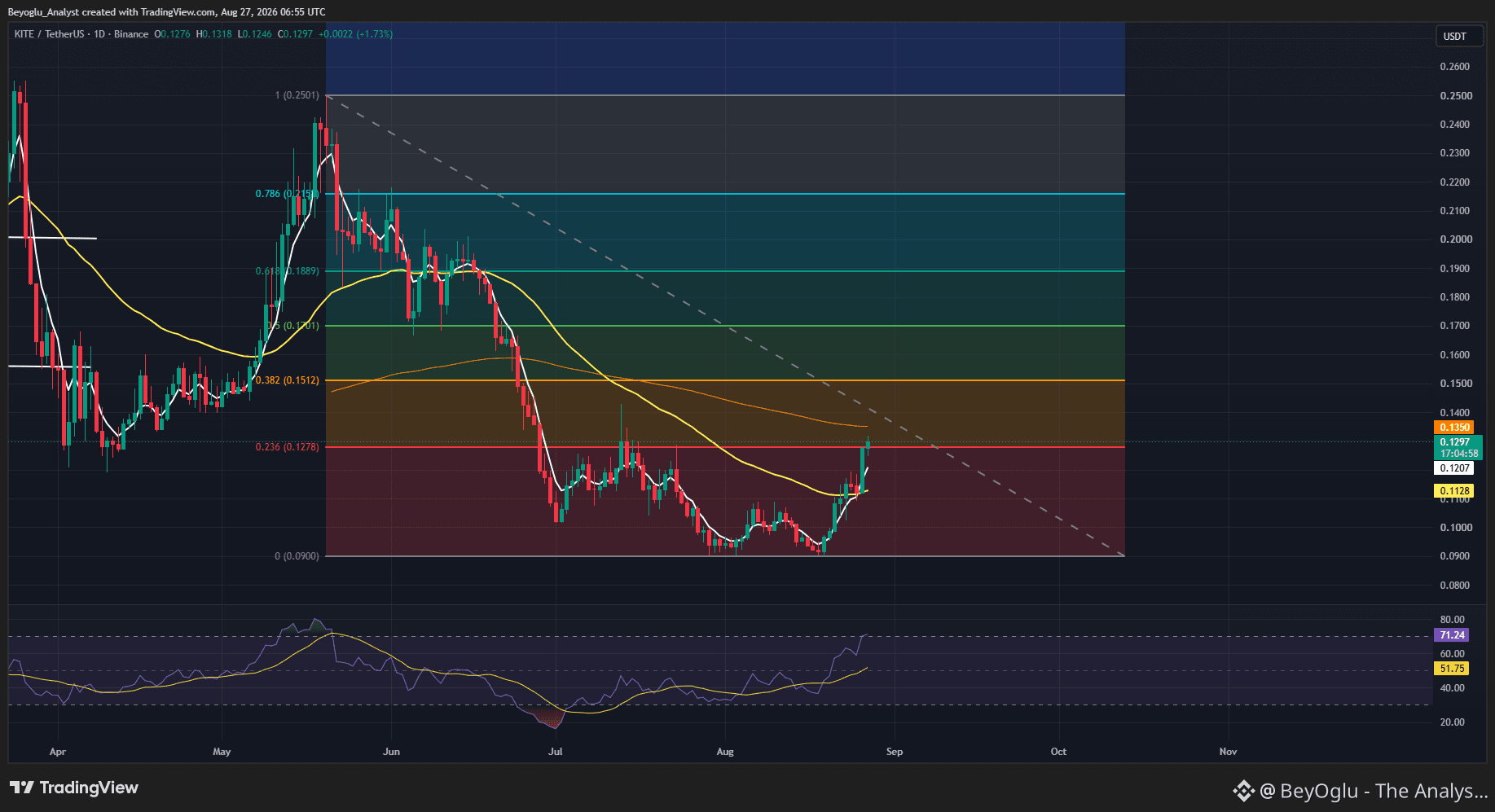1495x812 pixels.
Task: Click the 20.00 RSI axis label
Action: tap(1452, 722)
